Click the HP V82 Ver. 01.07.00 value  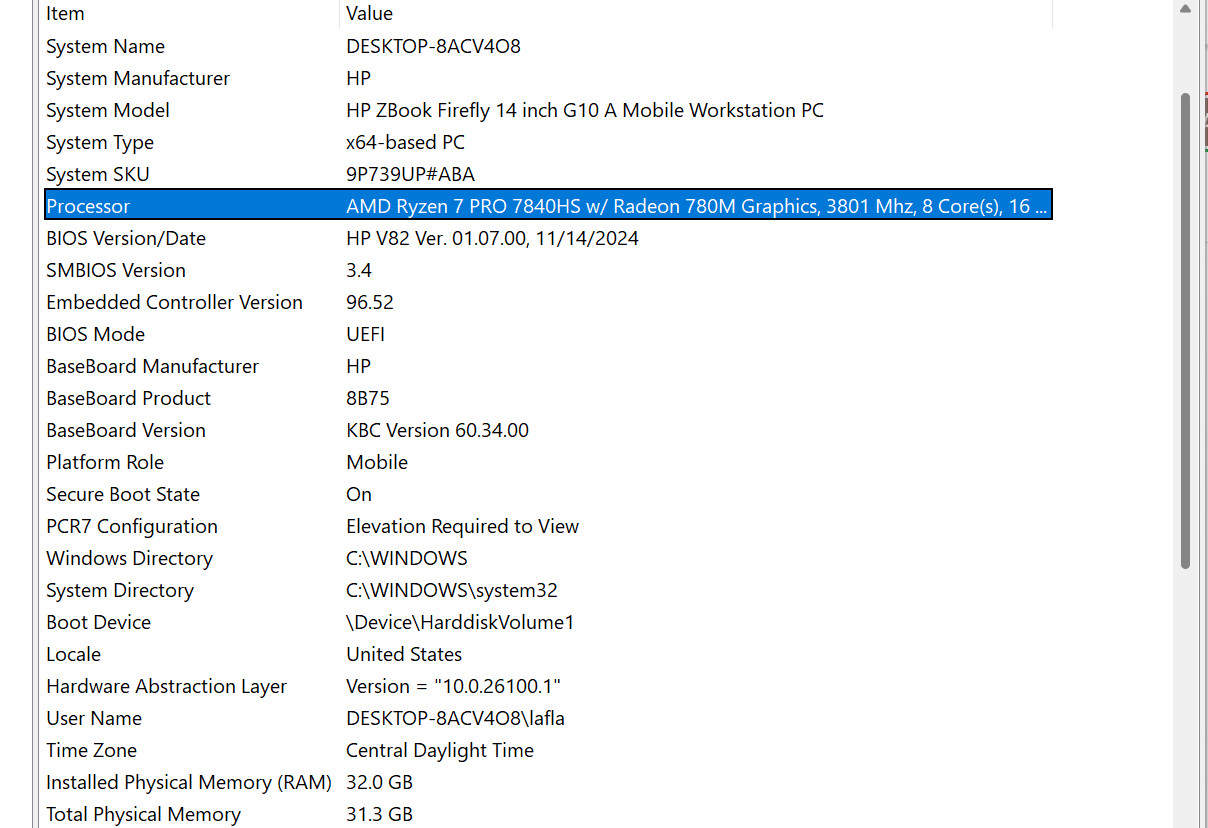coord(492,238)
